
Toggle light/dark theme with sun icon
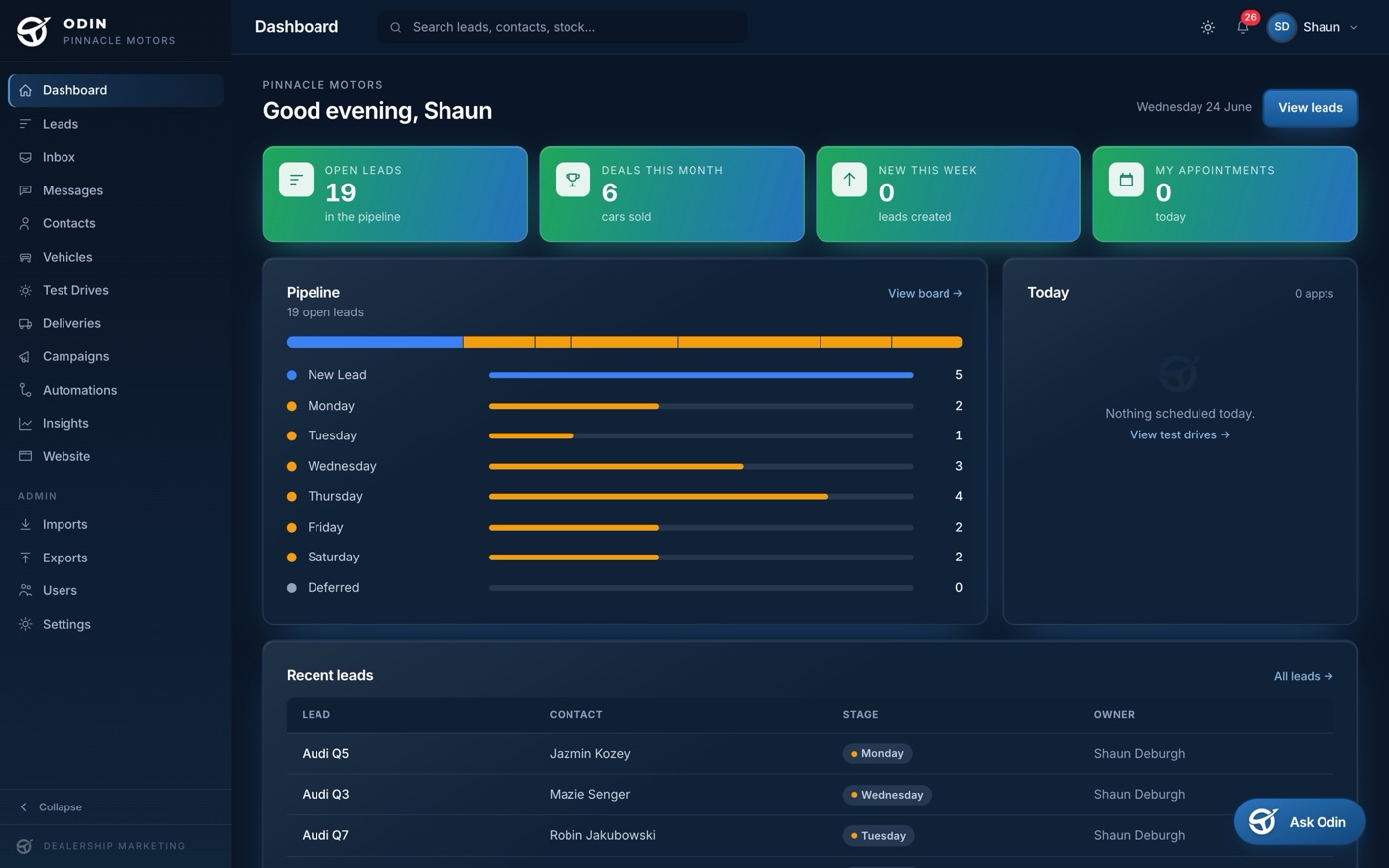click(x=1208, y=27)
